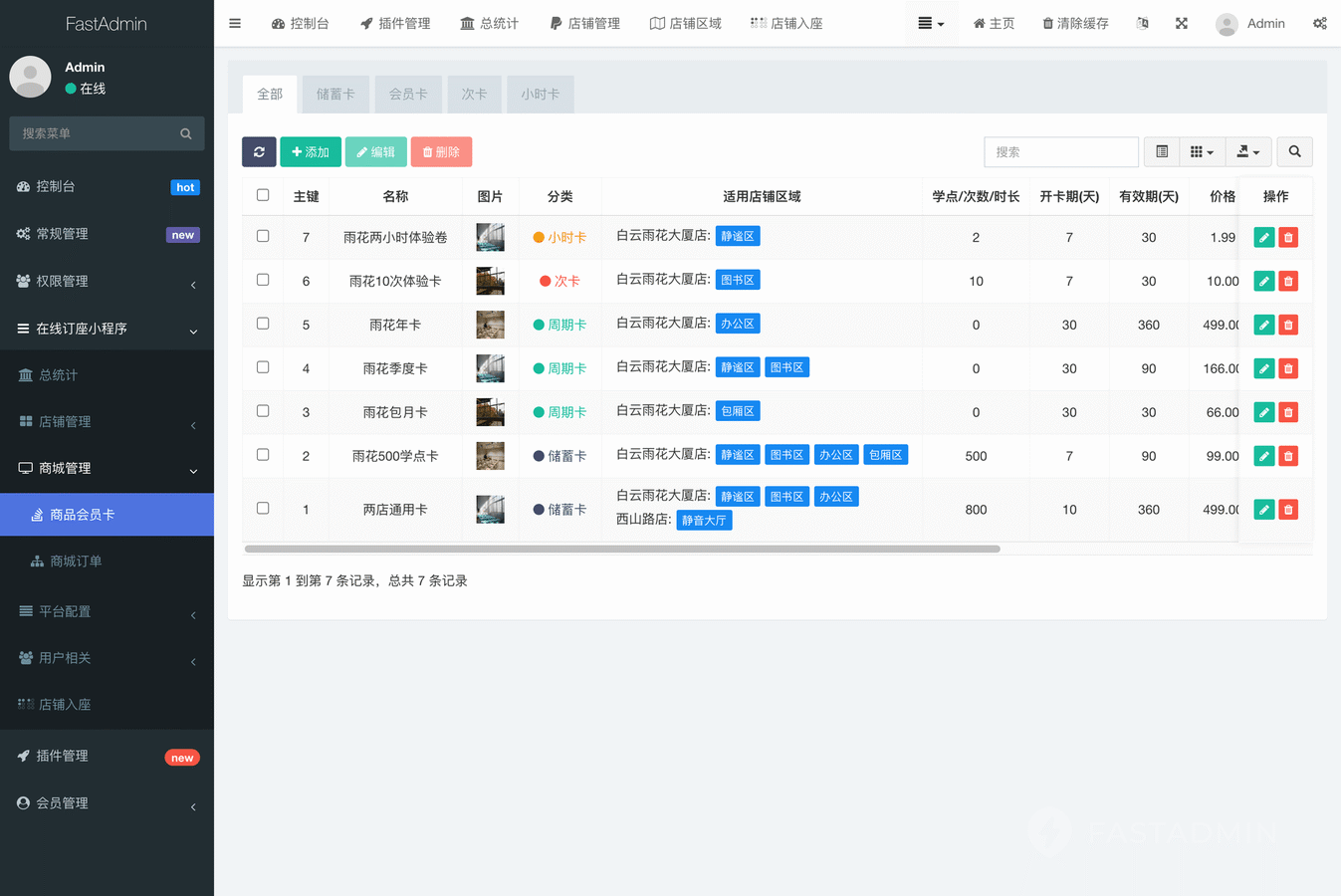This screenshot has width=1341, height=896.
Task: Expand the 权限管理 sidebar menu
Action: (x=107, y=282)
